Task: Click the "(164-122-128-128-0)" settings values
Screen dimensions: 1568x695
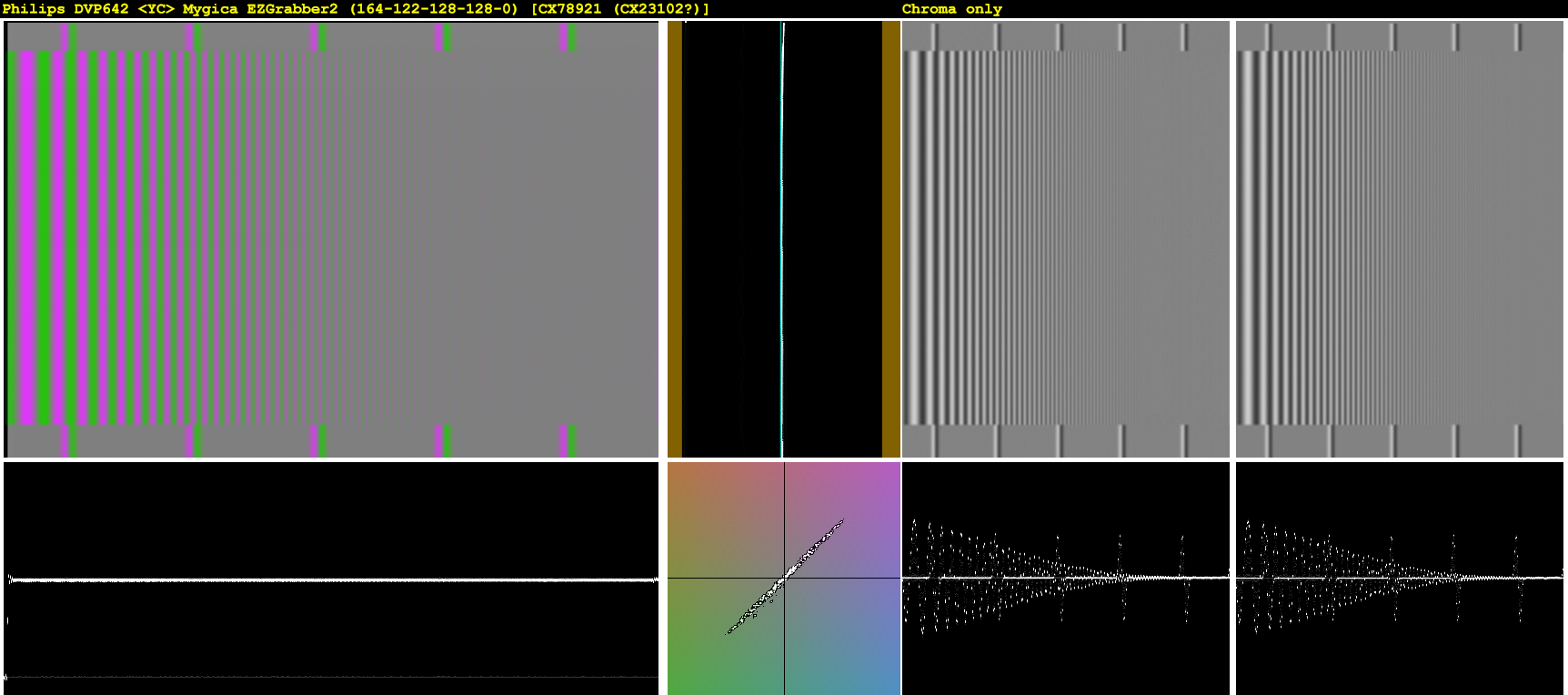Action: 434,9
